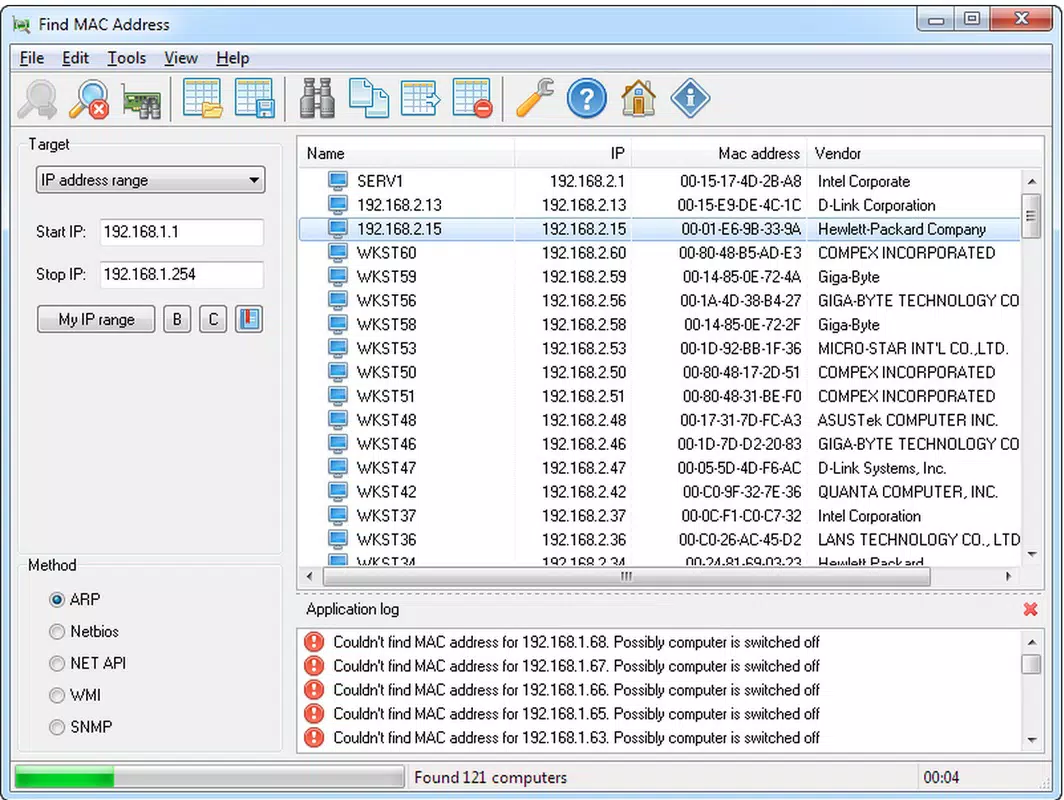Sort by the Name column header
This screenshot has width=1064, height=800.
tap(406, 154)
